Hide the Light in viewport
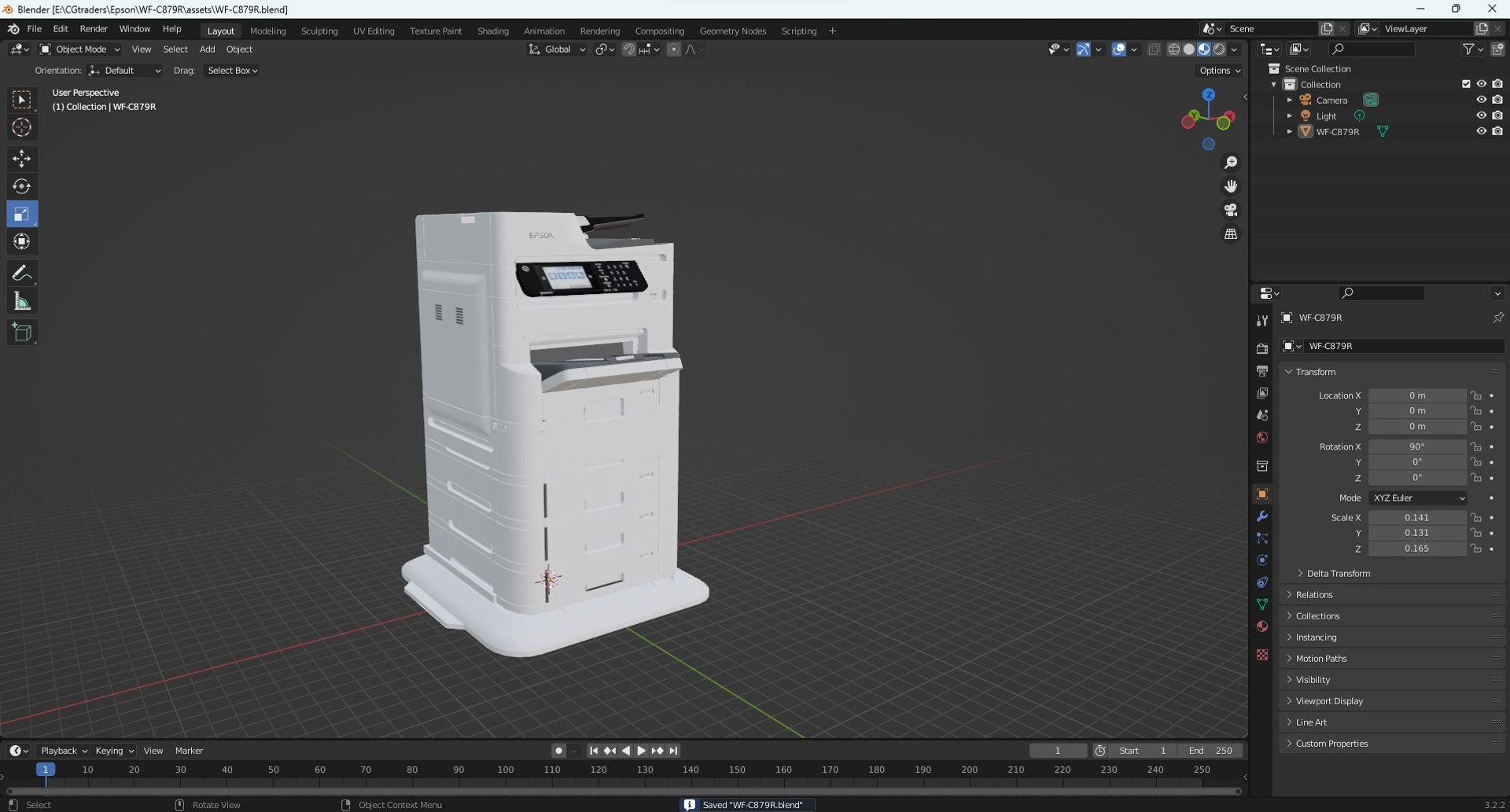The image size is (1510, 812). click(1481, 116)
